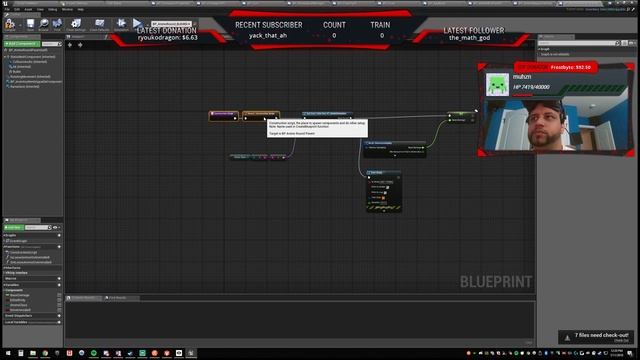Add a local variable with its plus
Viewport: 640px width, 360px height.
coord(59,322)
